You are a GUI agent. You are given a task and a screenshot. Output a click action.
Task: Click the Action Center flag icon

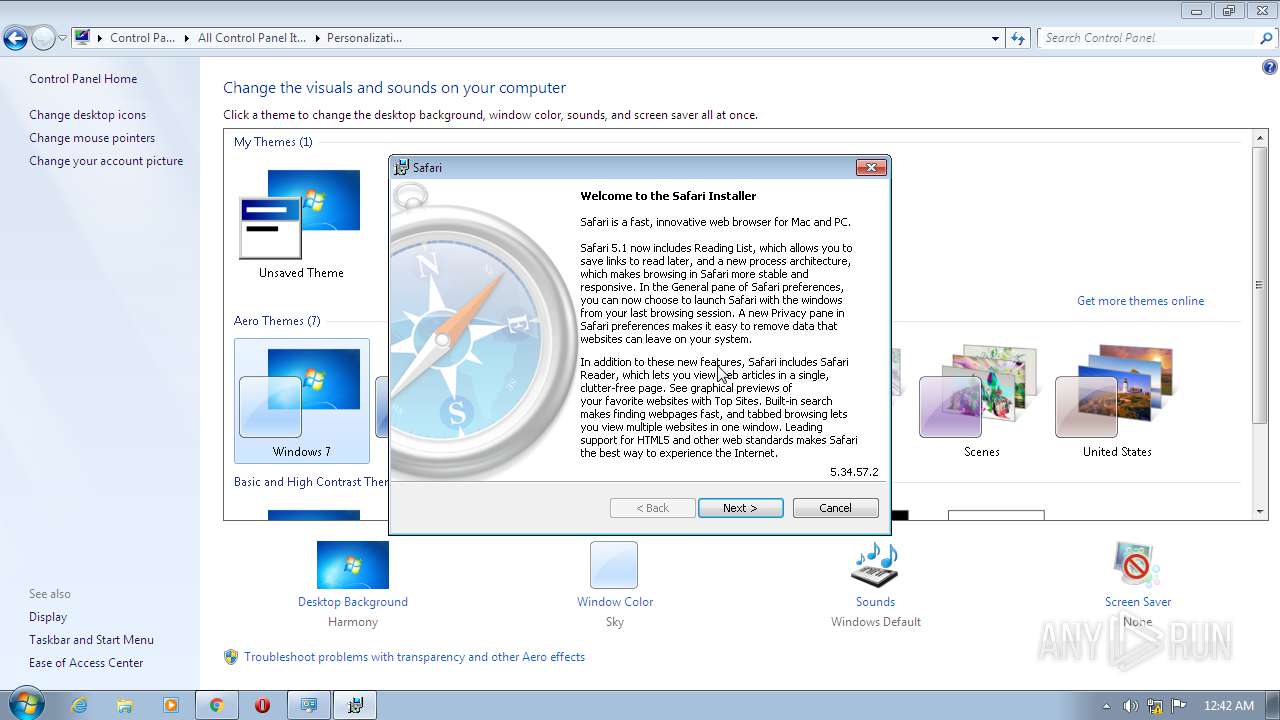tap(1179, 705)
